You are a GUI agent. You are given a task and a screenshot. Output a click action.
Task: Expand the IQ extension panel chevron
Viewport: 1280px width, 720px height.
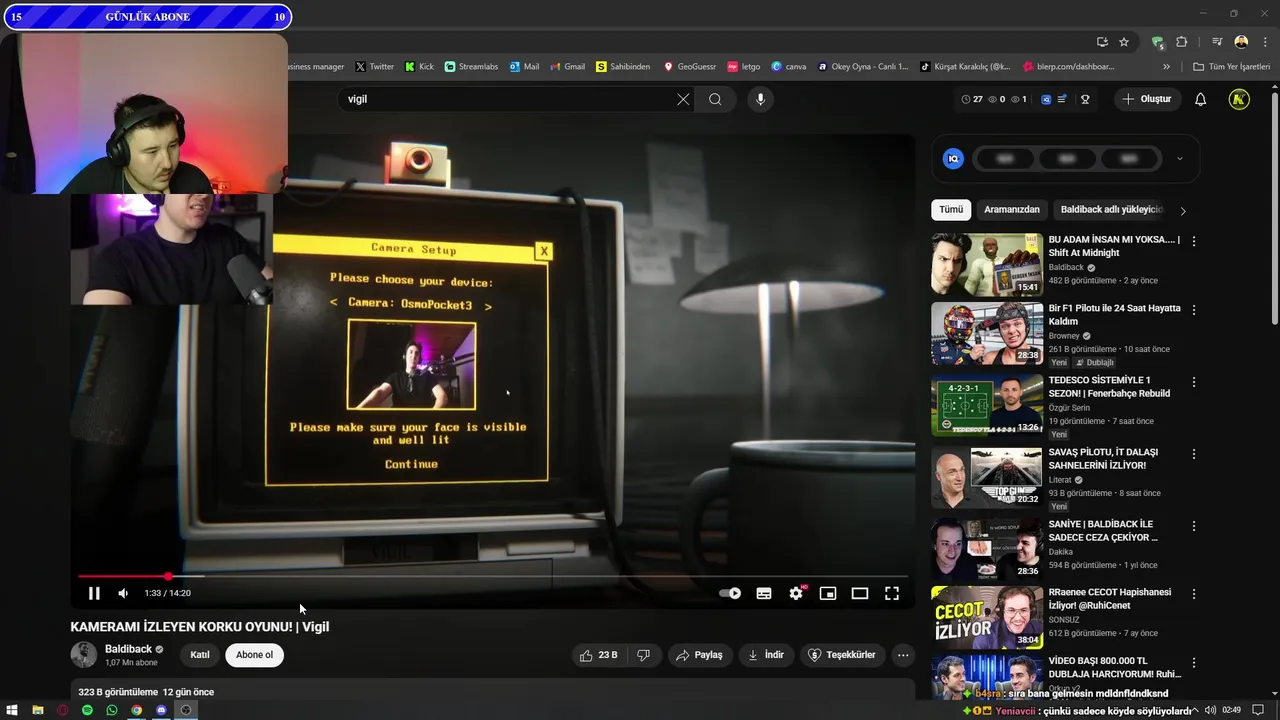coord(1179,158)
